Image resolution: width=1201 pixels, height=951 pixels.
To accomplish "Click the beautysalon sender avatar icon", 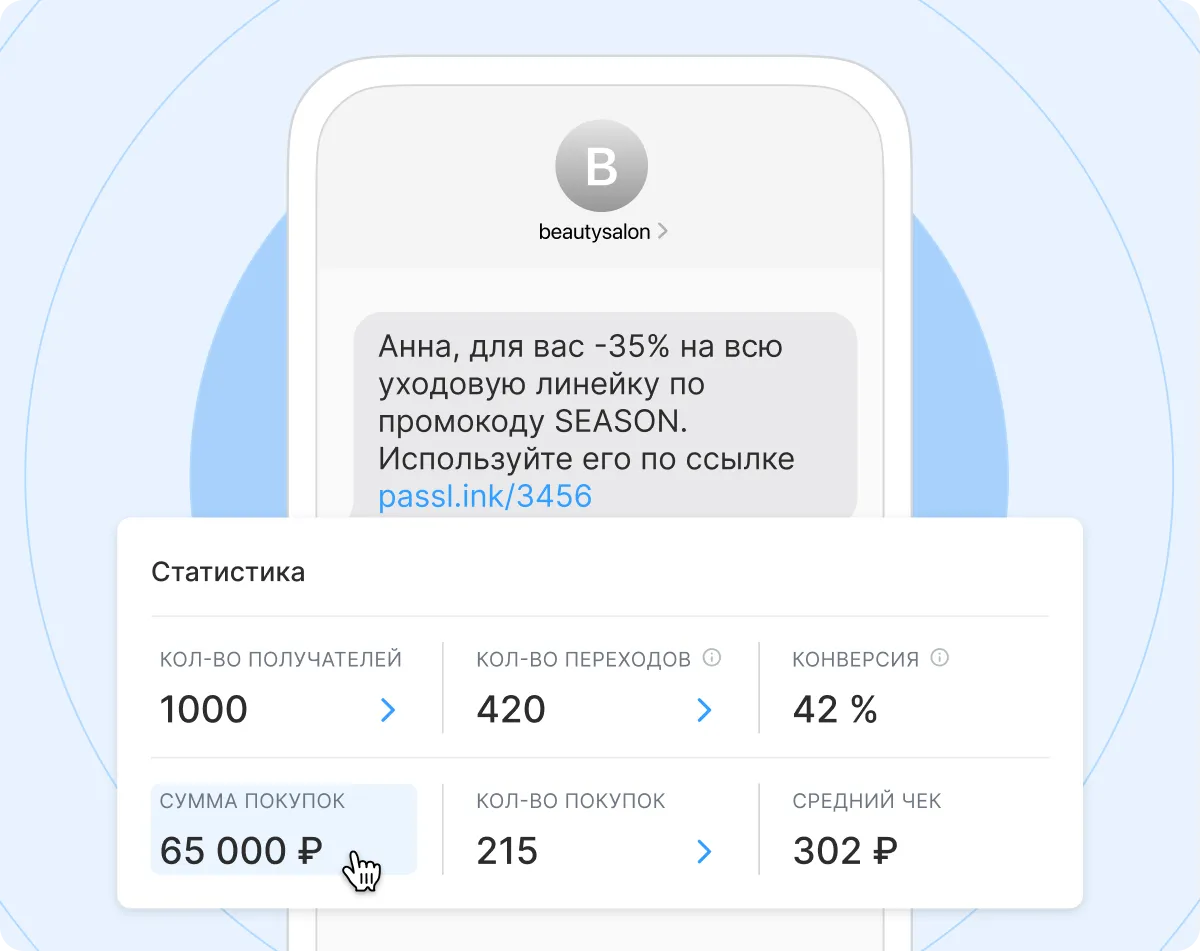I will [x=601, y=165].
